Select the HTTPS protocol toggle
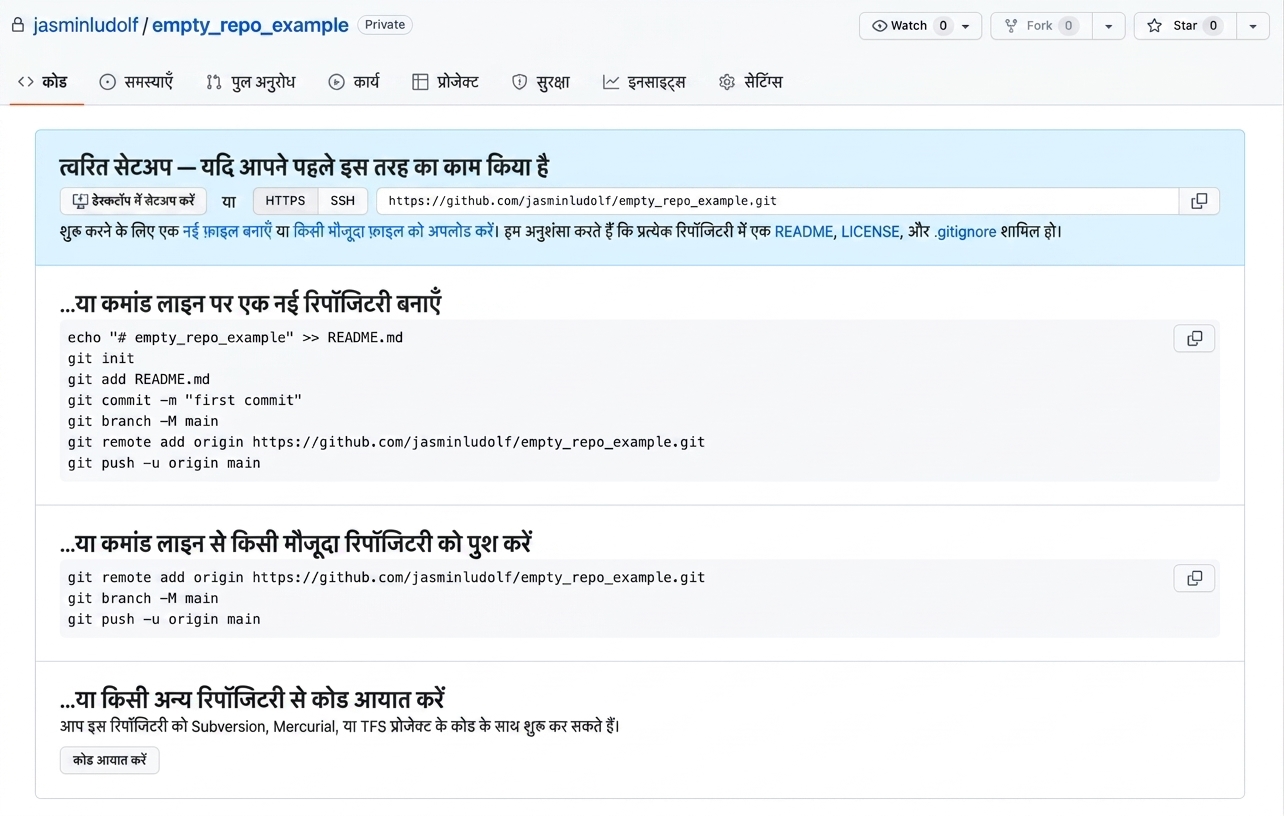The width and height of the screenshot is (1284, 816). (285, 201)
